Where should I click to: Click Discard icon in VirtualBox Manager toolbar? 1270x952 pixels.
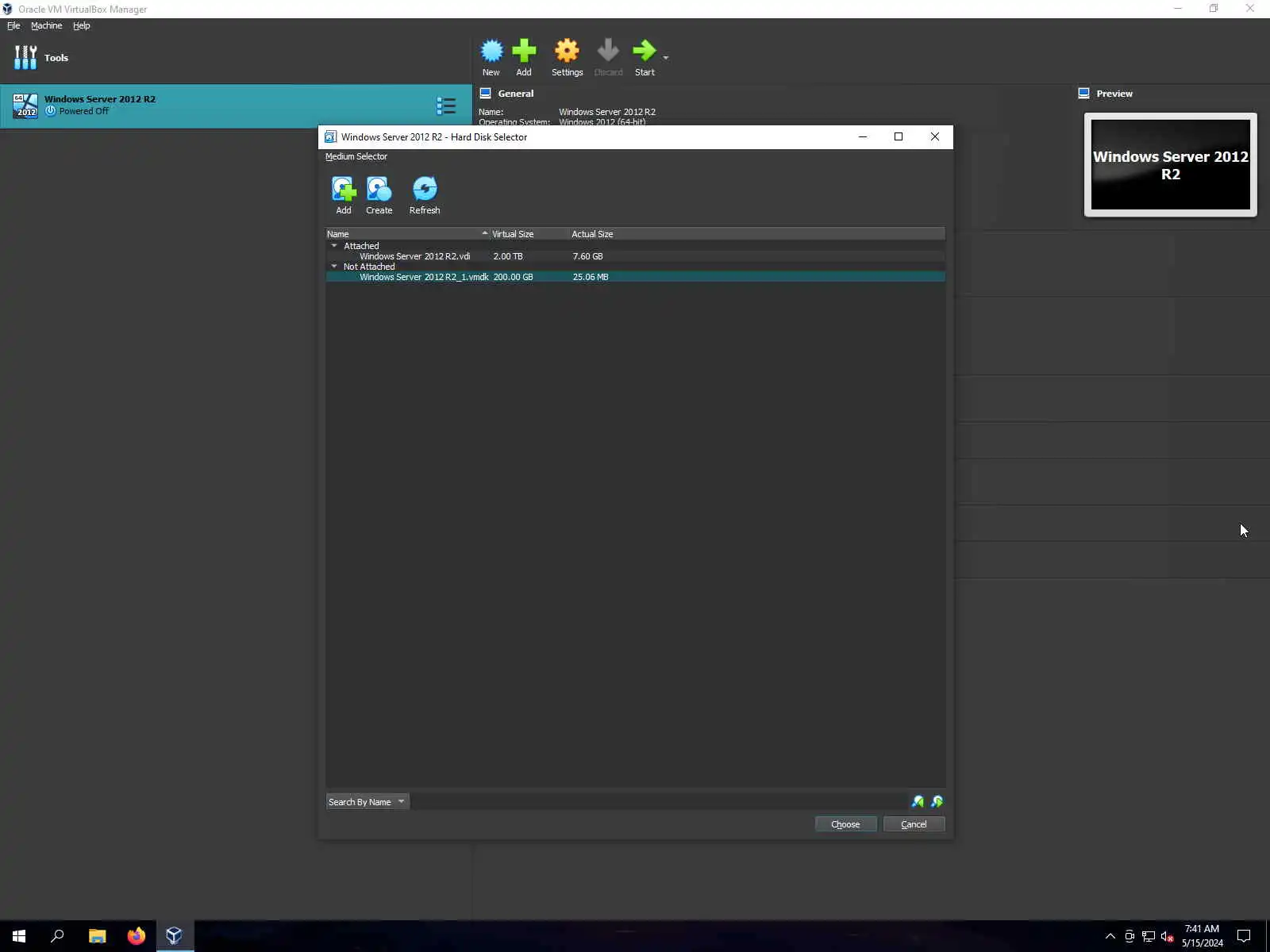608,51
